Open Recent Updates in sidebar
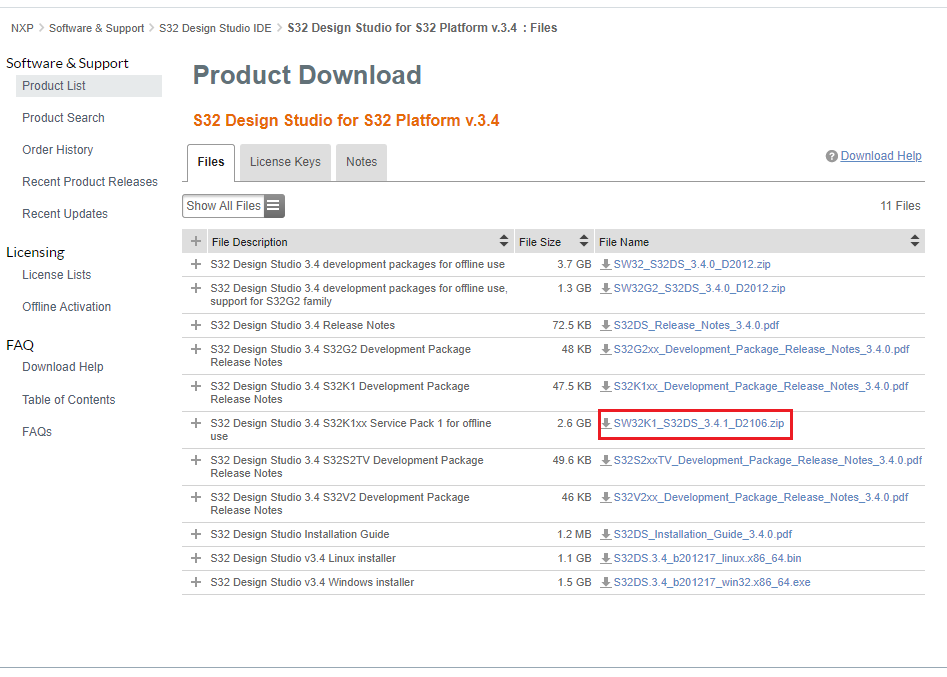Image resolution: width=947 pixels, height=677 pixels. tap(65, 214)
